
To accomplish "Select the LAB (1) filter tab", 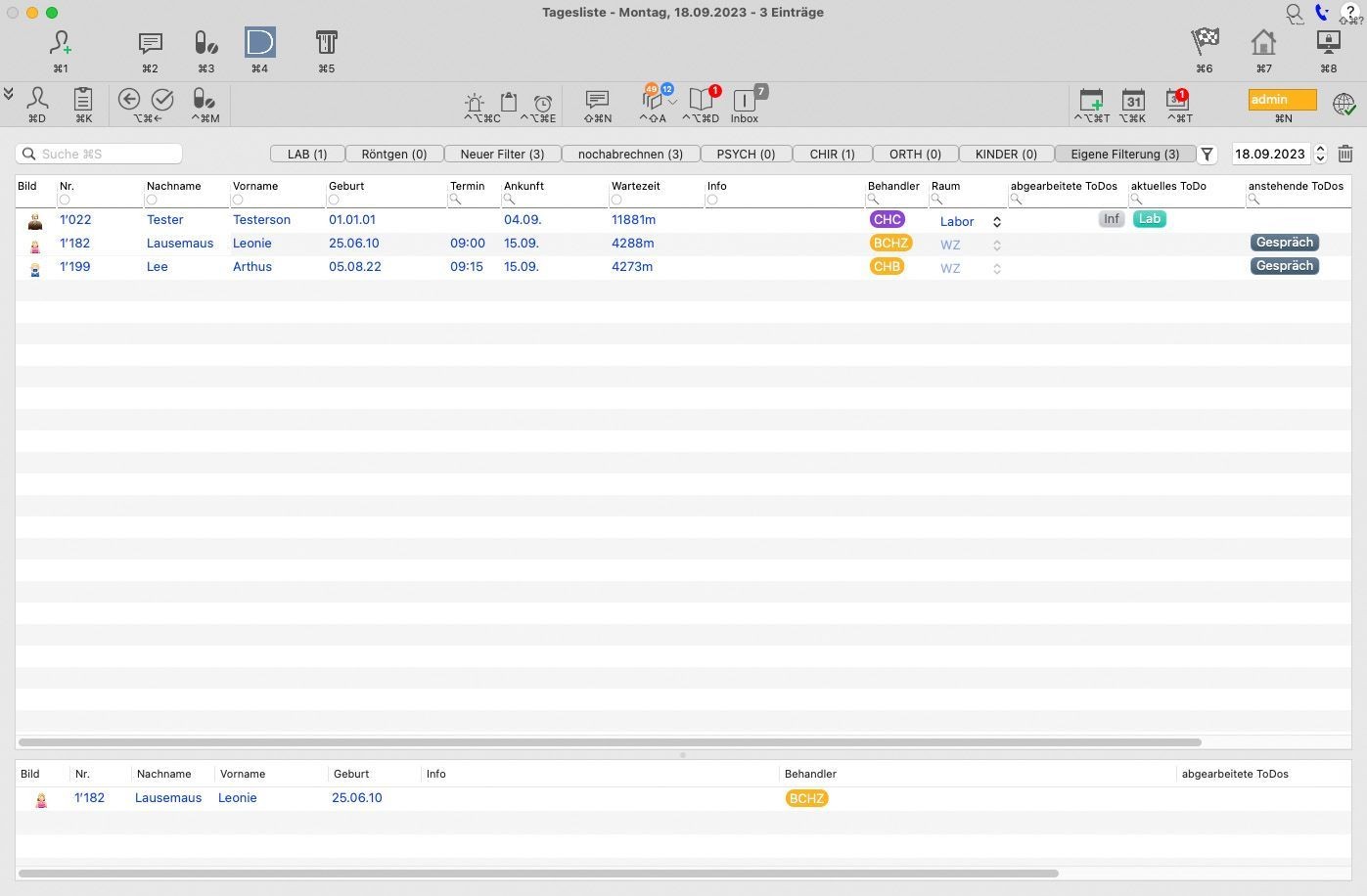I will (307, 154).
